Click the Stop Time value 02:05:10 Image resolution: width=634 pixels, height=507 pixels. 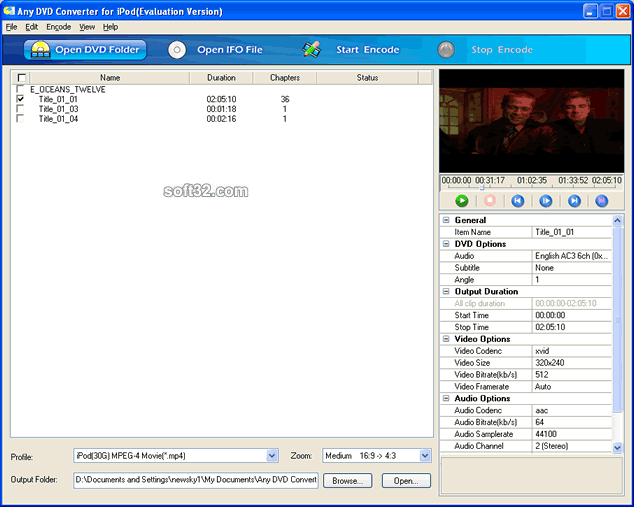[572, 327]
